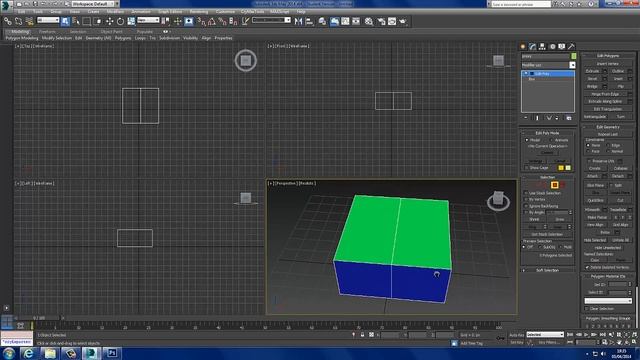Click Configure Modifier Sets icon under stack
The height and width of the screenshot is (360, 640).
pos(569,118)
